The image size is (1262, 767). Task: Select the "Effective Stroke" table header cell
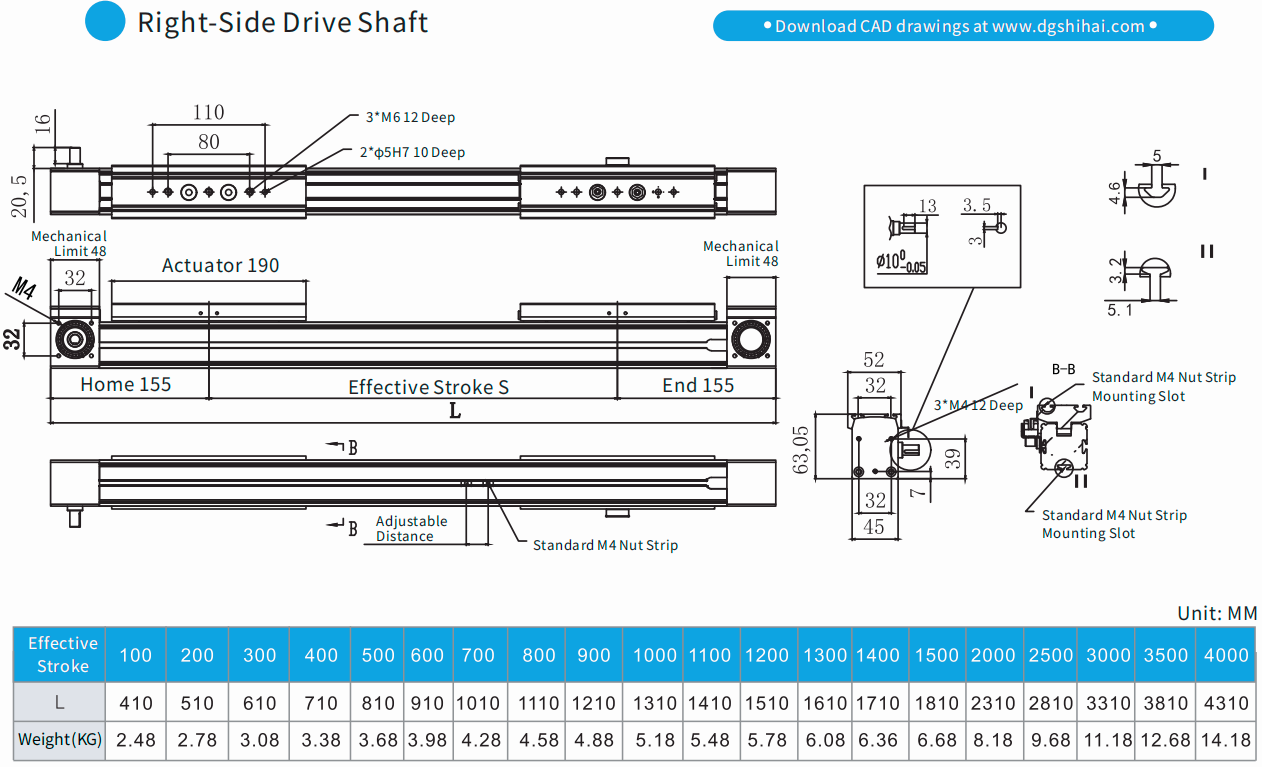coord(62,655)
